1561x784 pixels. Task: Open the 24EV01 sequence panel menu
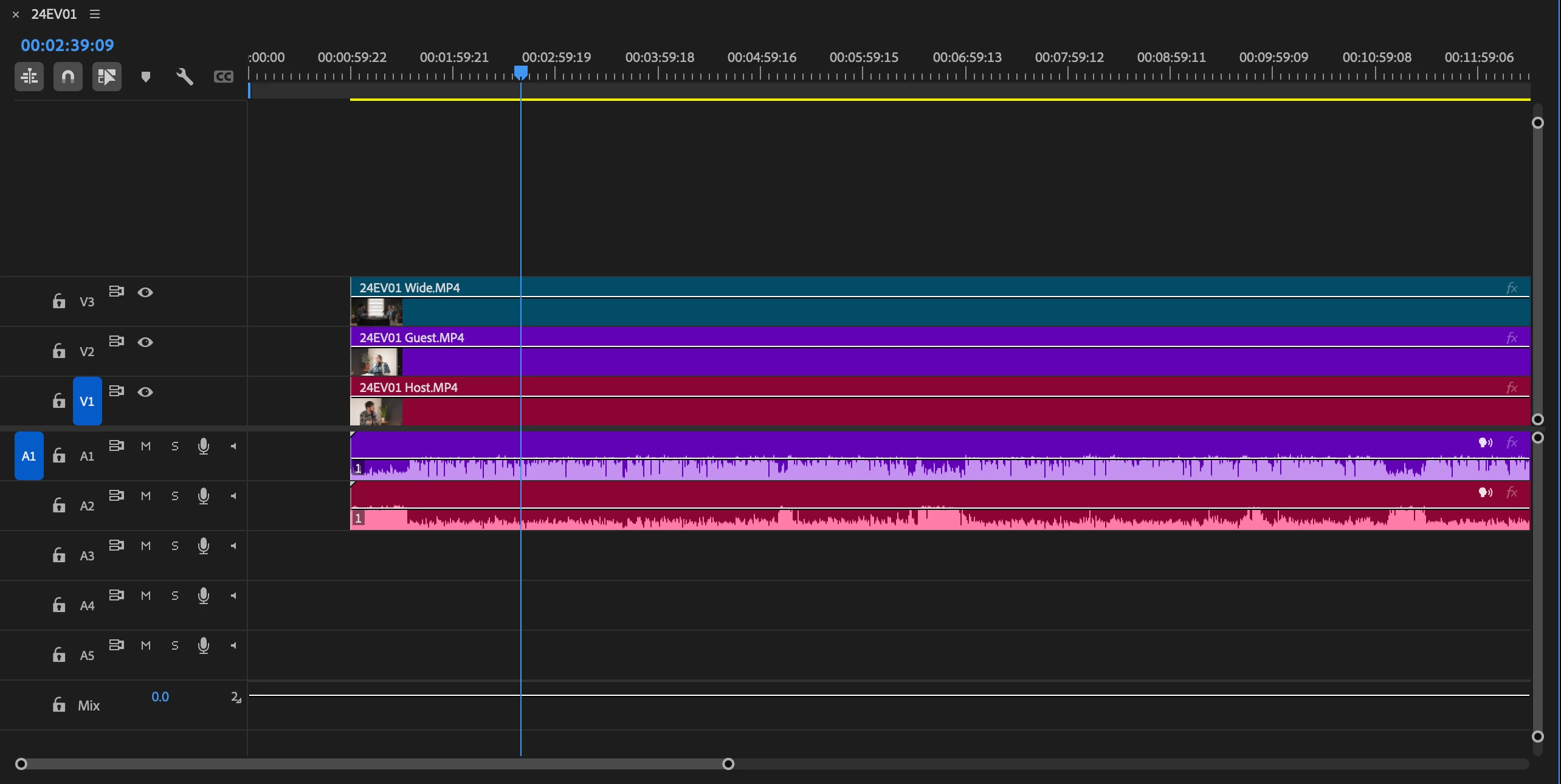click(95, 14)
